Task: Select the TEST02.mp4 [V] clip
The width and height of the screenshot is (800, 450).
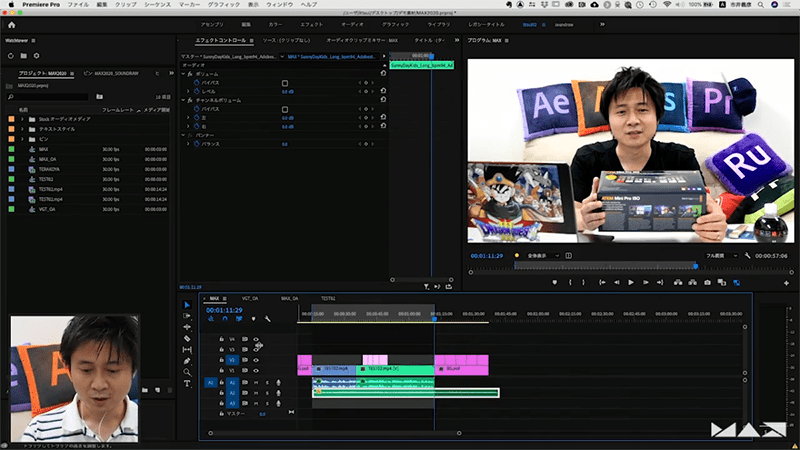Action: (395, 368)
